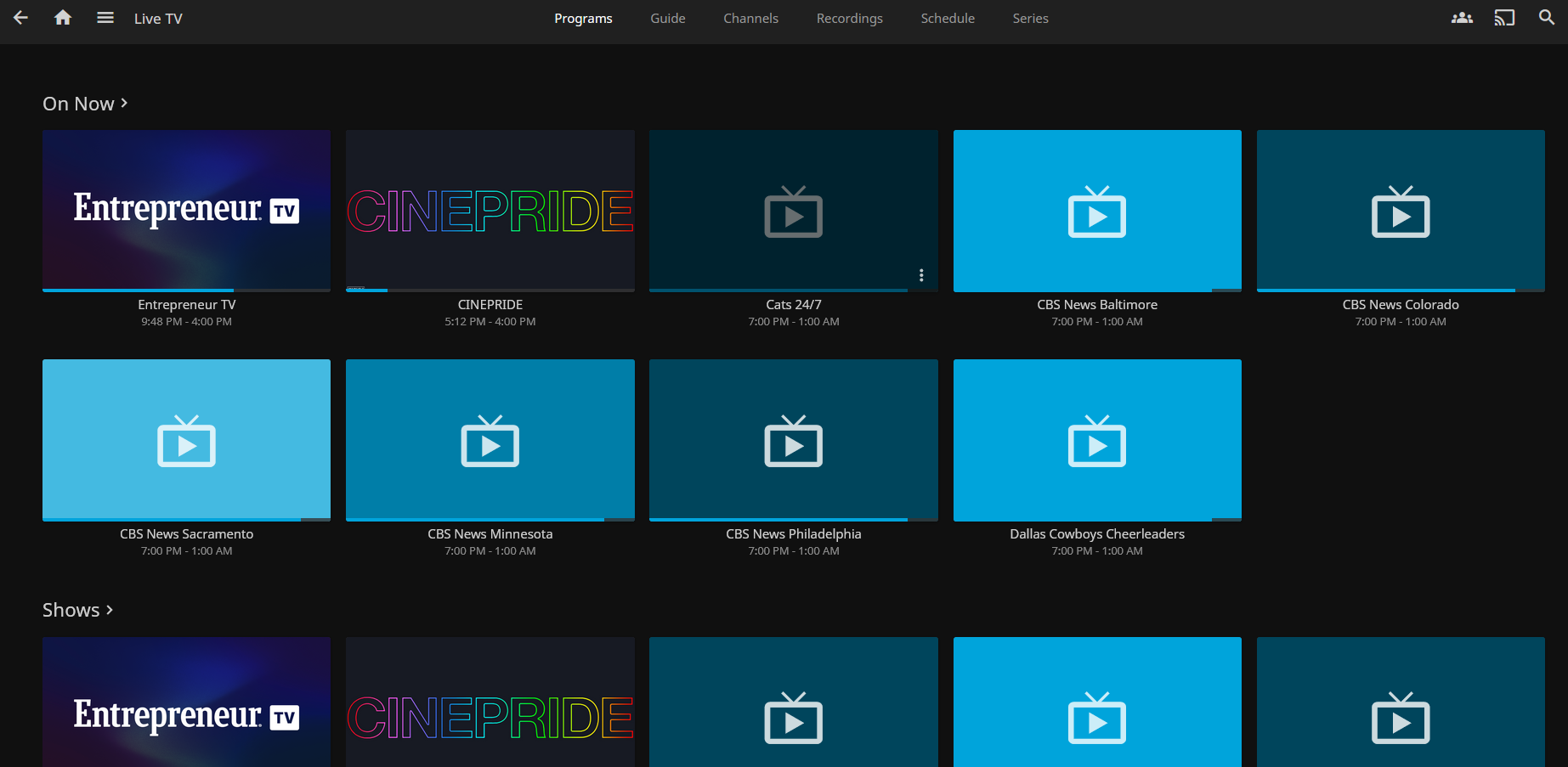Open the hamburger menu icon
Screen dimensions: 1568x767
tap(105, 18)
